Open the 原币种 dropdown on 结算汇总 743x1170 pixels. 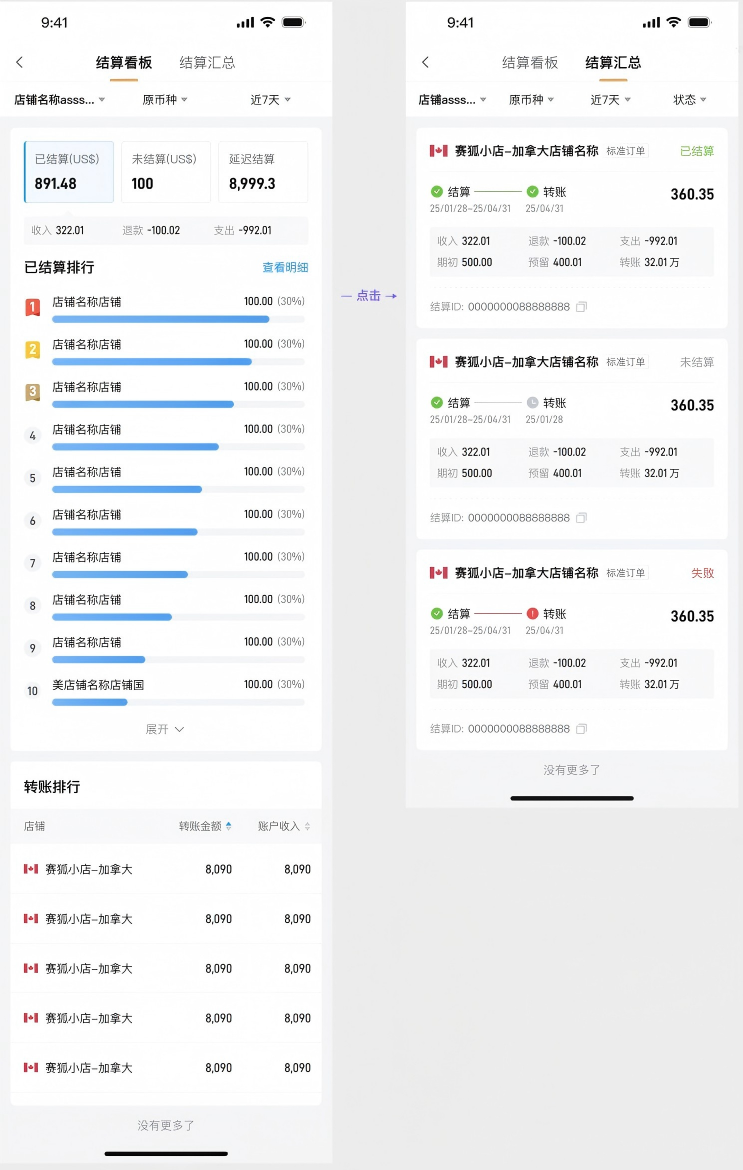point(531,100)
